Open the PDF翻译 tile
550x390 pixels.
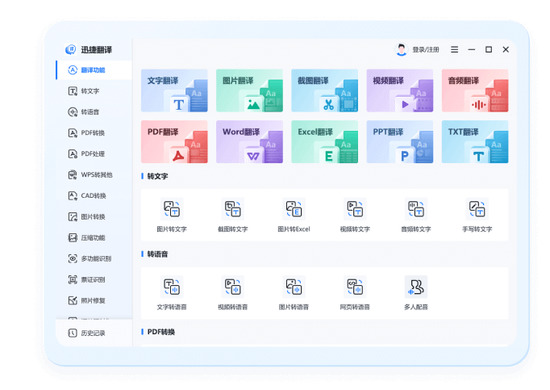pyautogui.click(x=174, y=142)
